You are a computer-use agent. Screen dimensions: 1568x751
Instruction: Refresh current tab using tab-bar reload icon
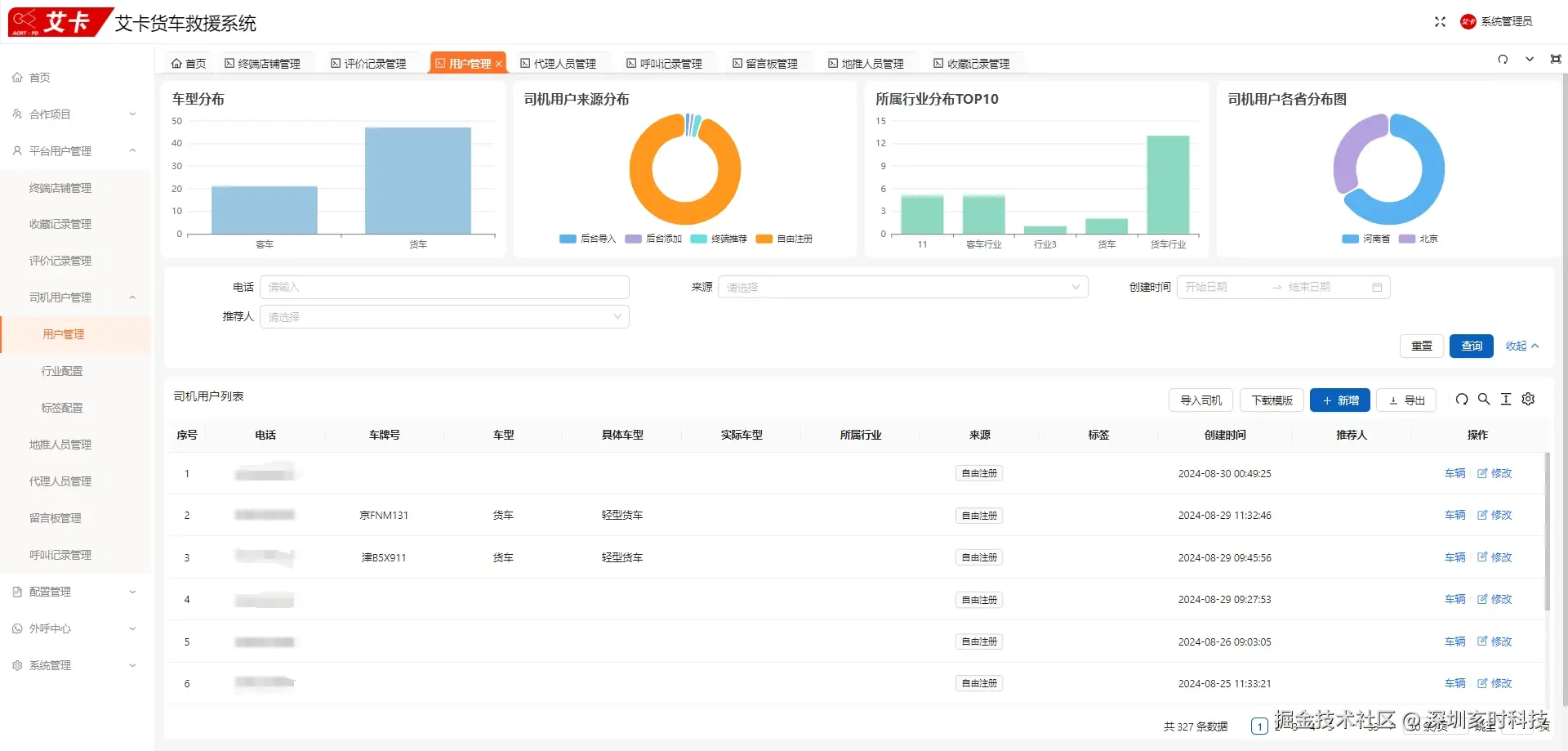pyautogui.click(x=1503, y=60)
